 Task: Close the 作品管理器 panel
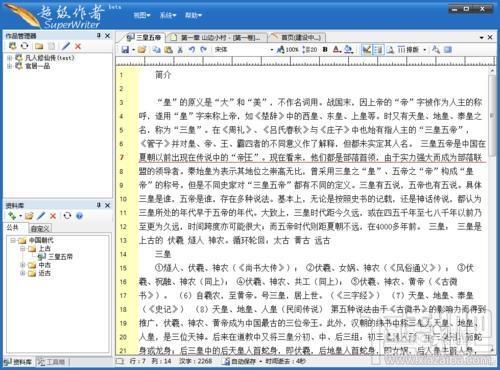(x=107, y=35)
